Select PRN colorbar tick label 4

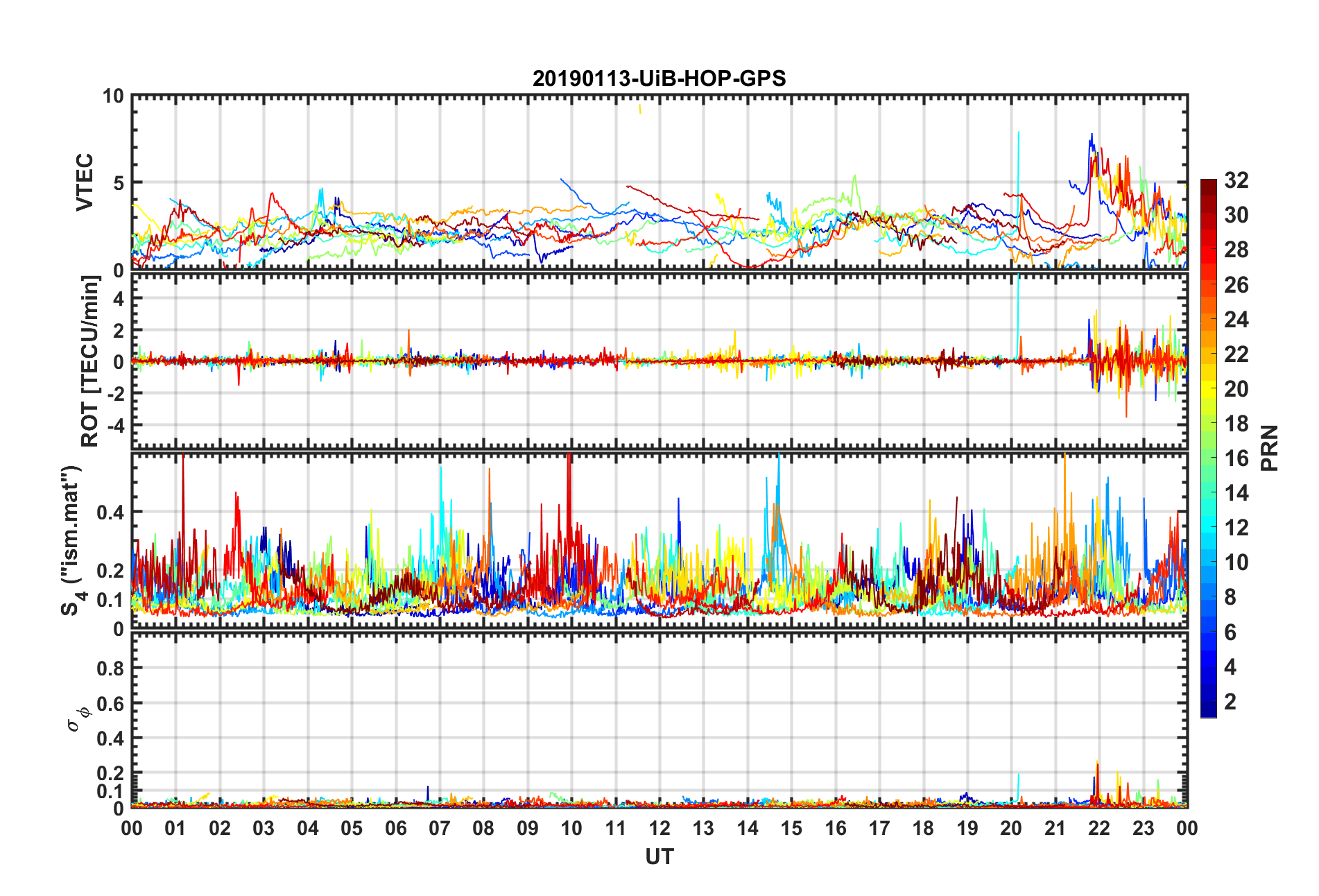(x=1230, y=666)
